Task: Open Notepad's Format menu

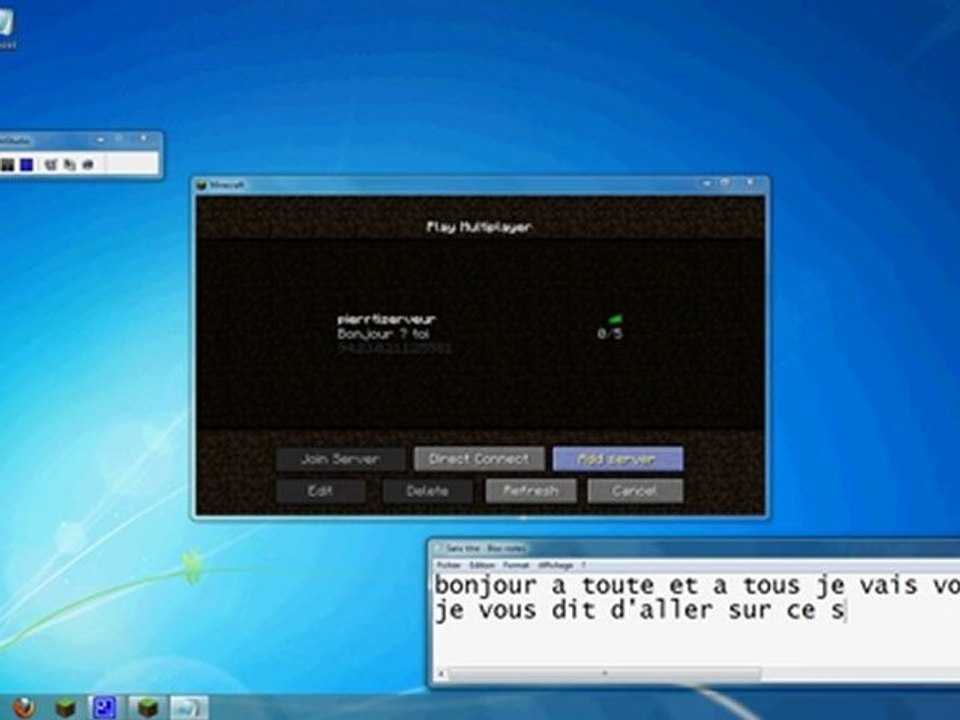Action: pyautogui.click(x=516, y=565)
